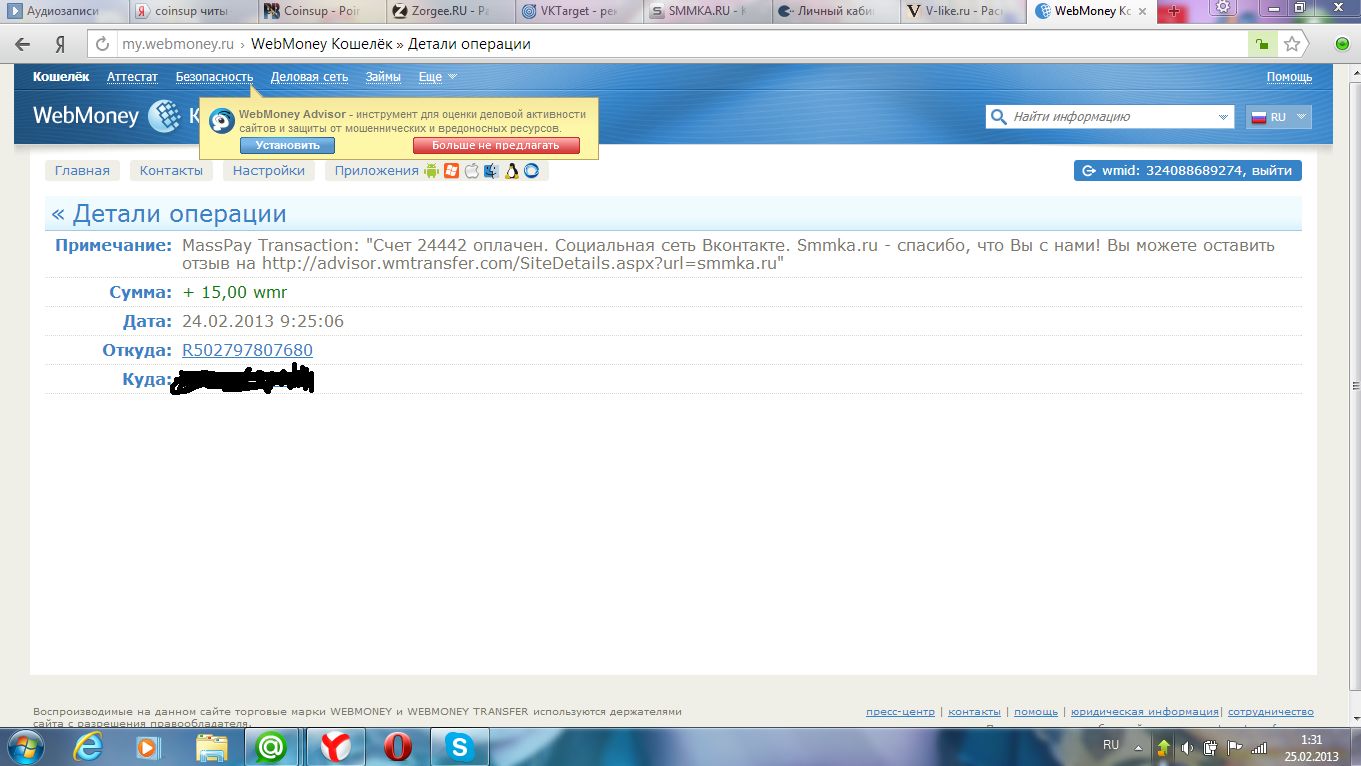Bookmark page with the star icon

(1292, 44)
